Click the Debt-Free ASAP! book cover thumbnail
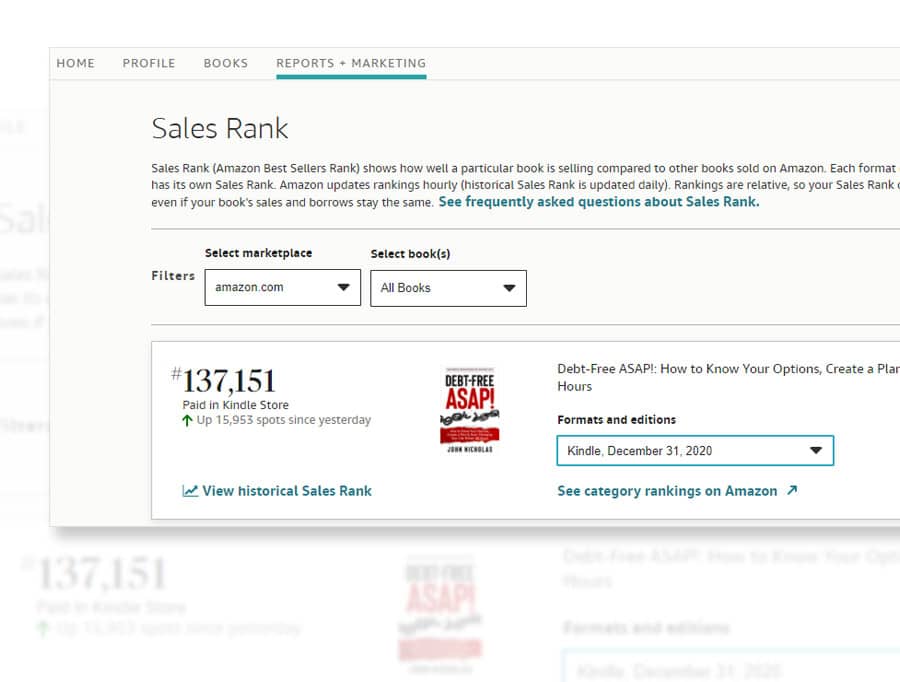 click(470, 409)
